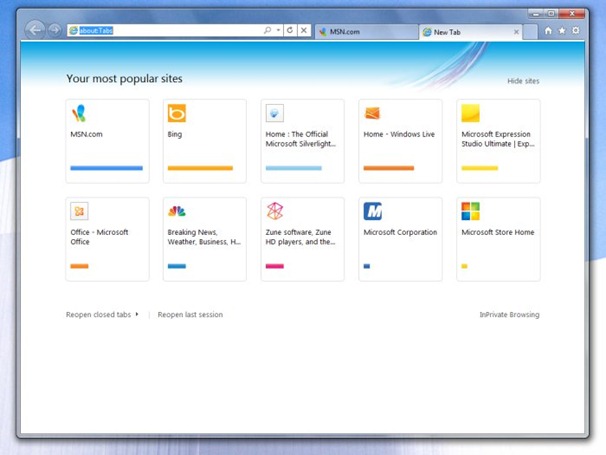Click Microsoft Expression Studio Ultimate title

pyautogui.click(x=498, y=139)
